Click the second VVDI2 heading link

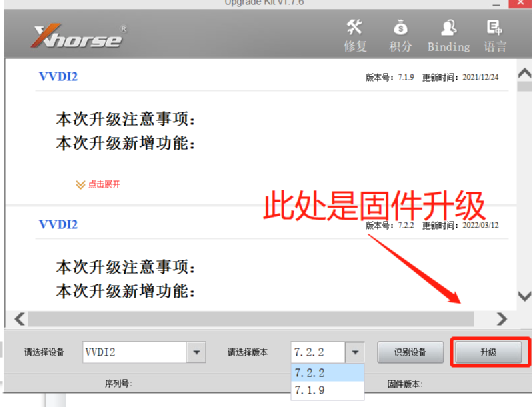(58, 225)
